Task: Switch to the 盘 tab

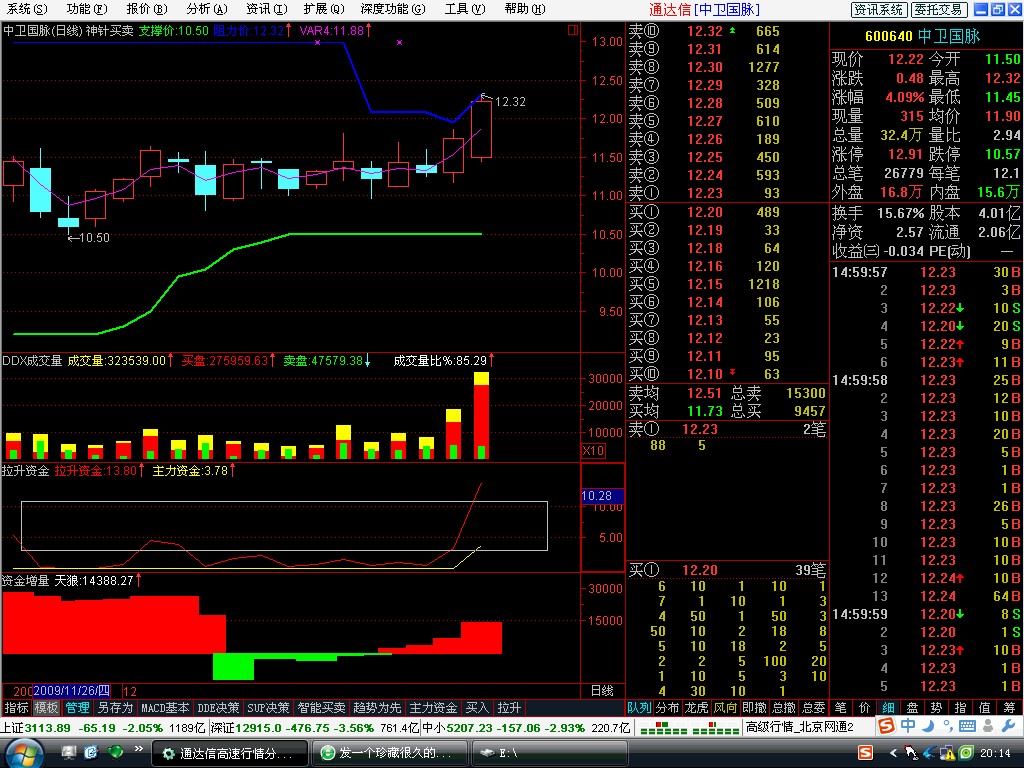Action: coord(913,708)
